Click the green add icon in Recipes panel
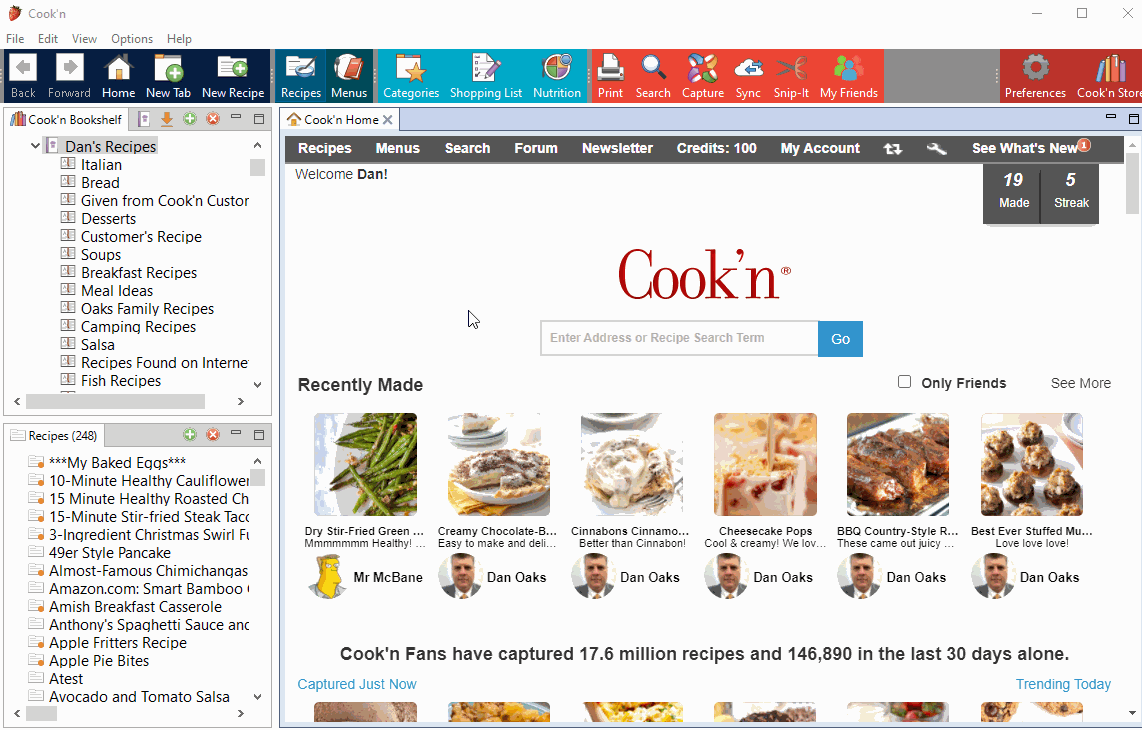The width and height of the screenshot is (1142, 730). click(x=190, y=435)
